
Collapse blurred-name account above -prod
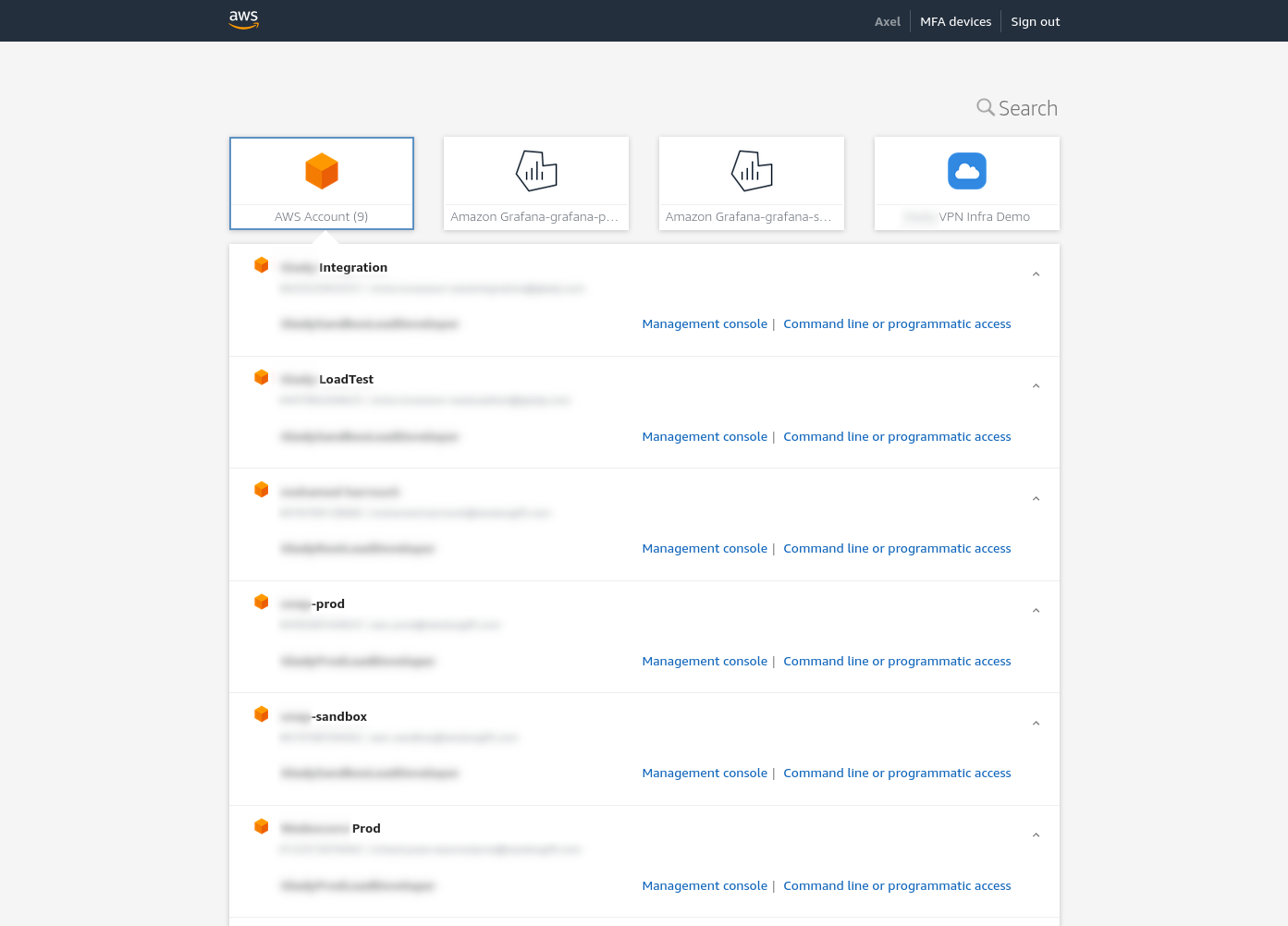pyautogui.click(x=1036, y=499)
